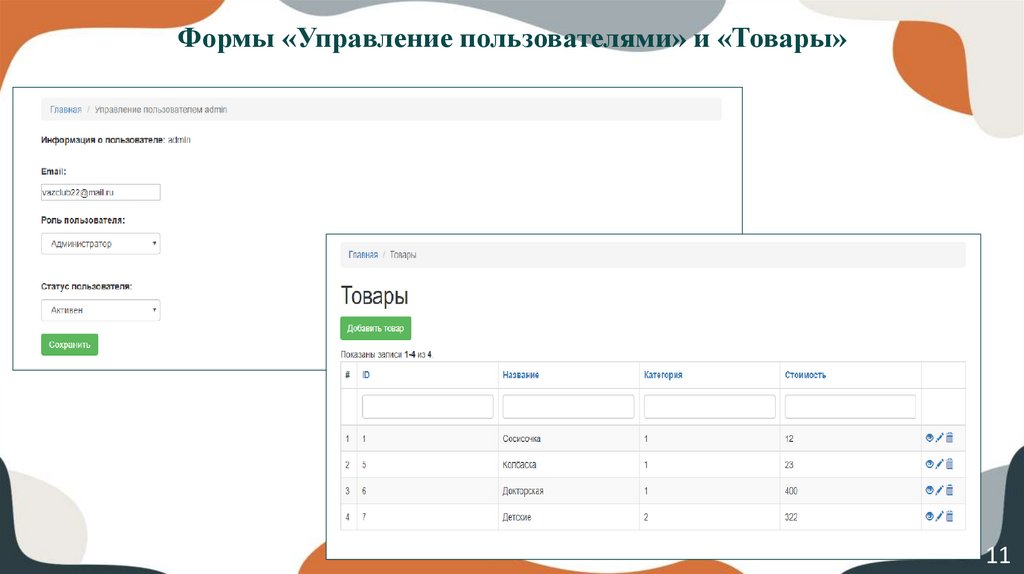View product Колбаска with the eye icon

click(x=929, y=464)
